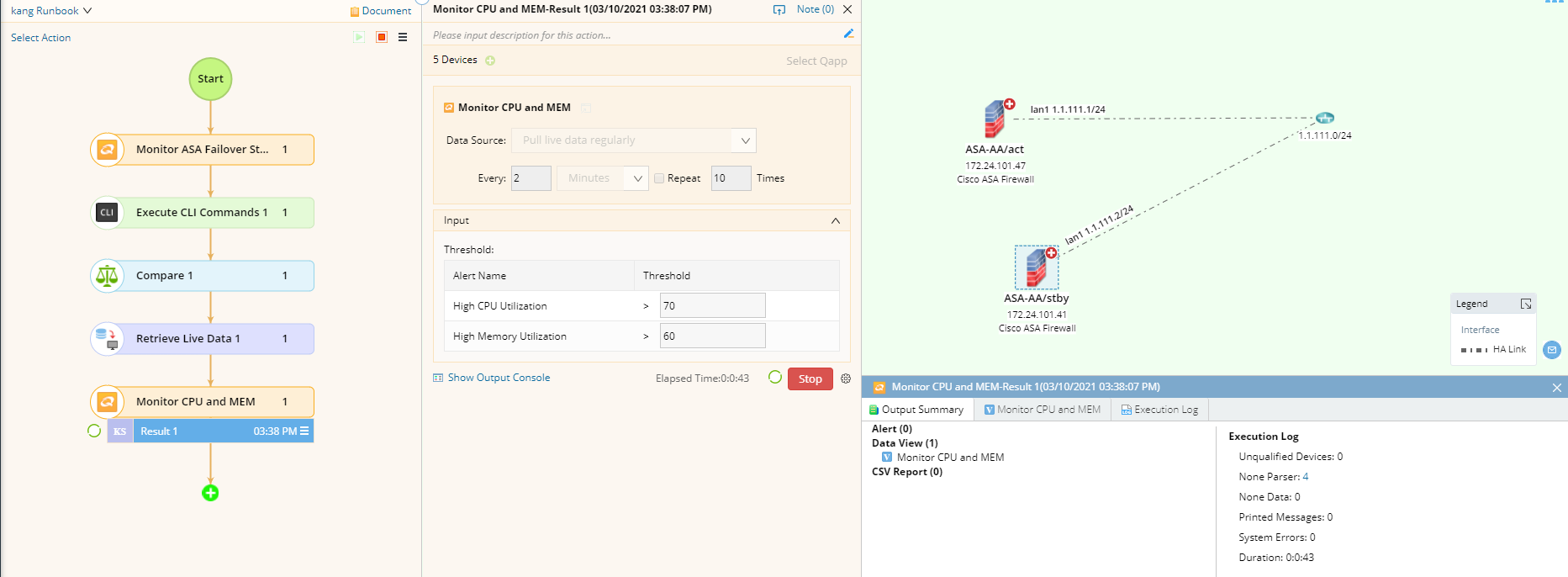Click the KS user badge on Result 1
The width and height of the screenshot is (1568, 577).
tap(120, 431)
